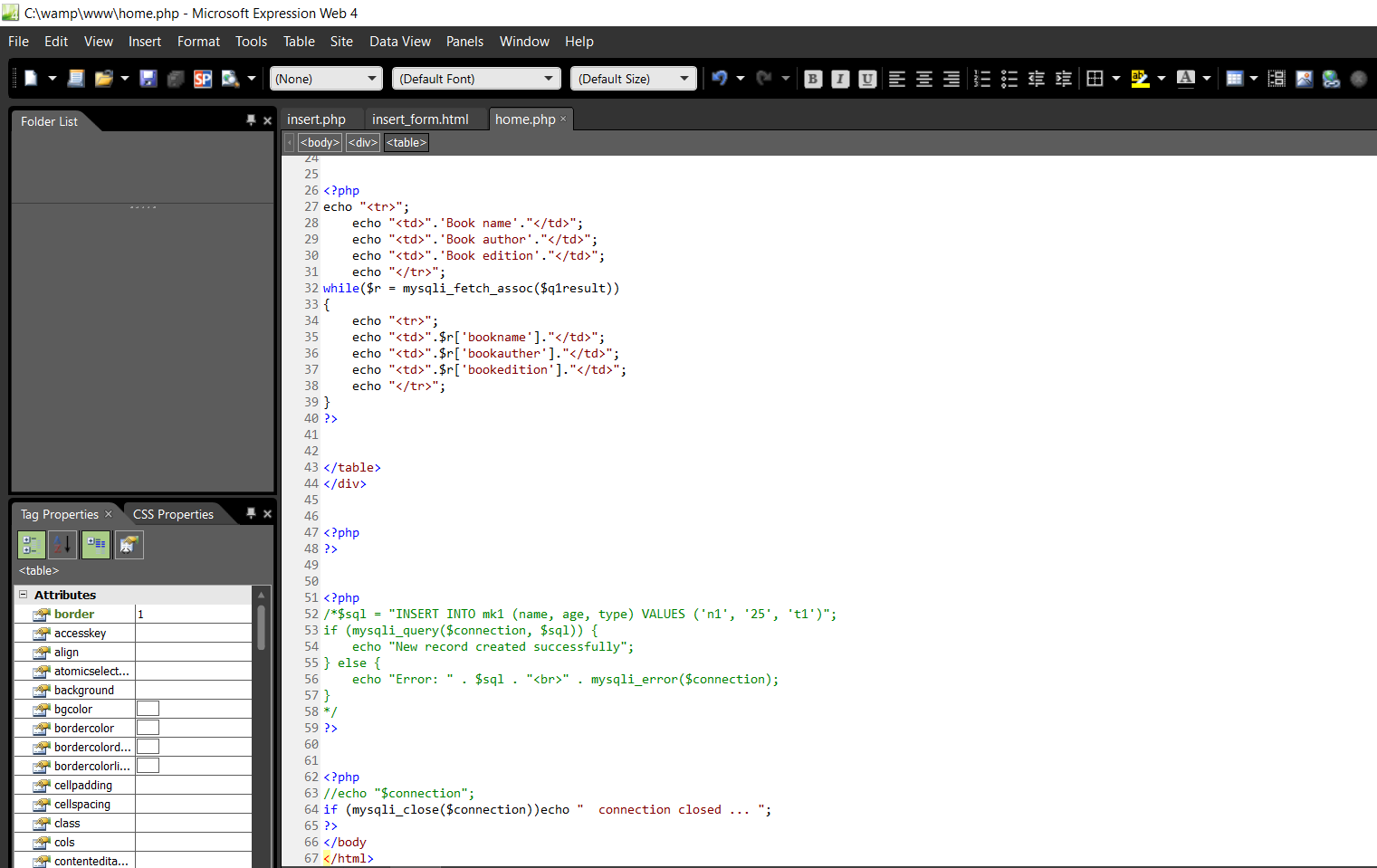
Task: Apply borders with the Borders icon
Action: click(x=1095, y=79)
